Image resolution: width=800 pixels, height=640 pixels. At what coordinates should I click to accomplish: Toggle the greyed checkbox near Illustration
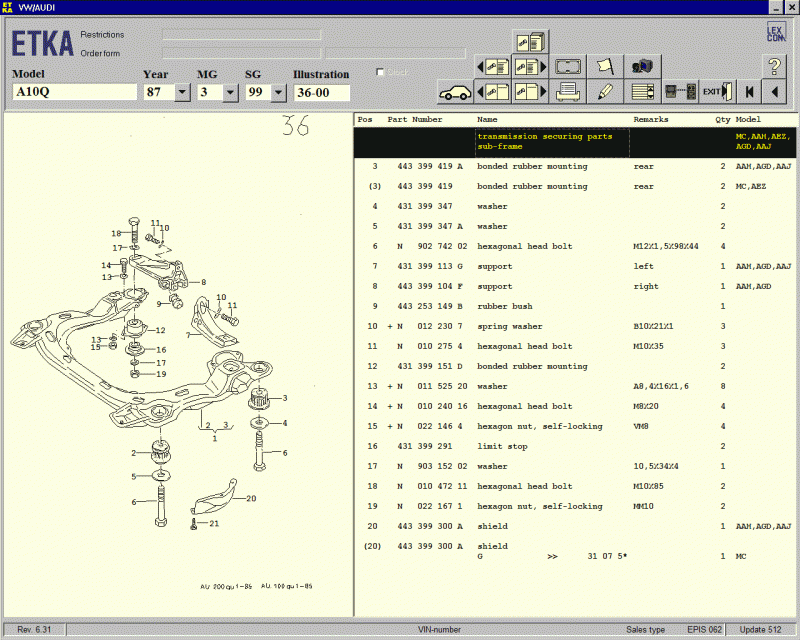tap(380, 72)
